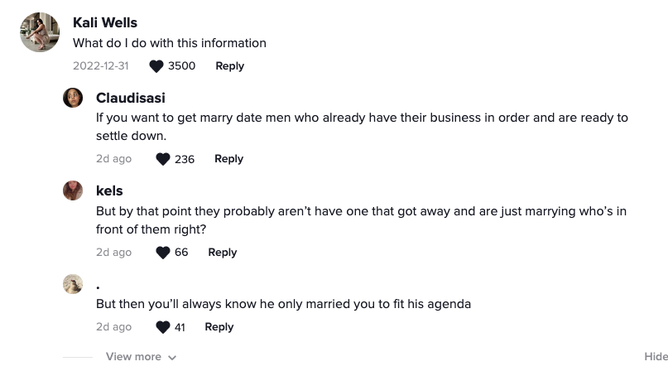Image resolution: width=668 pixels, height=376 pixels.
Task: Open Kali Wells' profile picture
Action: [40, 32]
